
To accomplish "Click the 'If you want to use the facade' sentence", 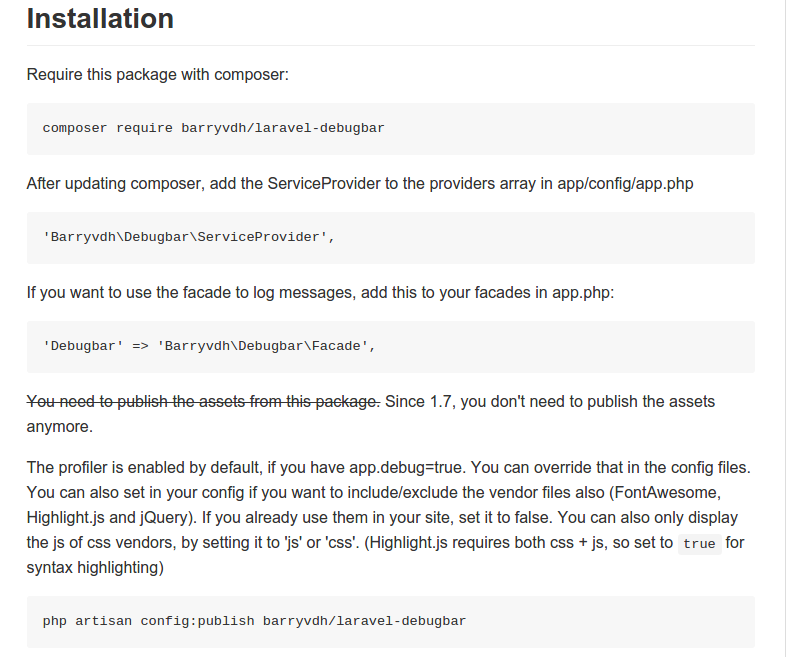I will (x=320, y=293).
